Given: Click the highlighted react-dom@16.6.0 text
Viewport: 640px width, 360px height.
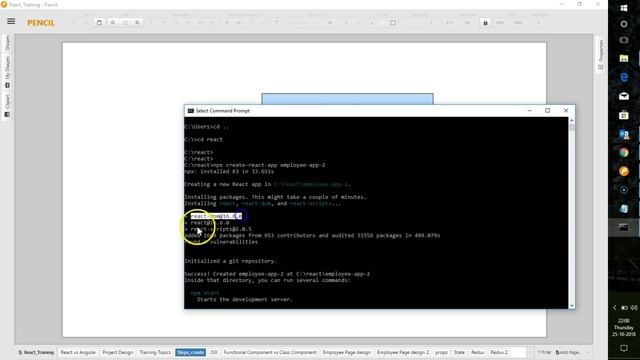Looking at the screenshot, I should pyautogui.click(x=216, y=216).
